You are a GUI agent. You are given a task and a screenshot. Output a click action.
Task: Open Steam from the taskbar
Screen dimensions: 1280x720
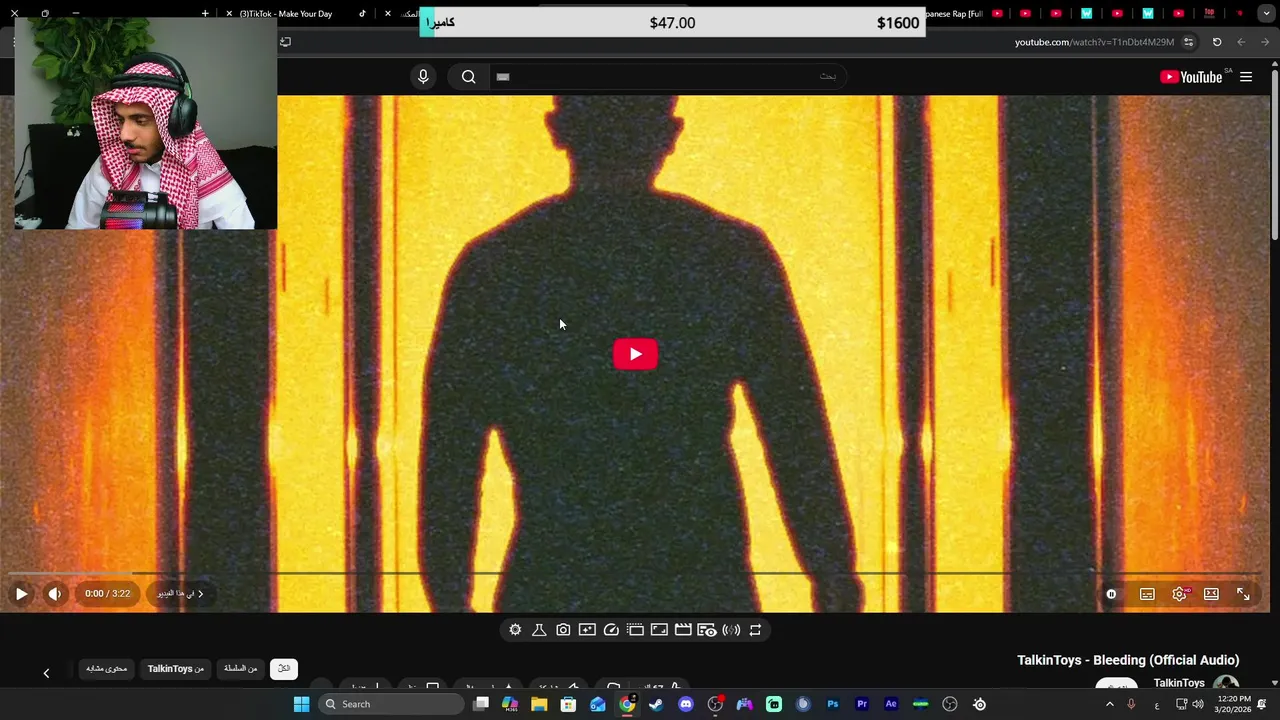pyautogui.click(x=656, y=704)
